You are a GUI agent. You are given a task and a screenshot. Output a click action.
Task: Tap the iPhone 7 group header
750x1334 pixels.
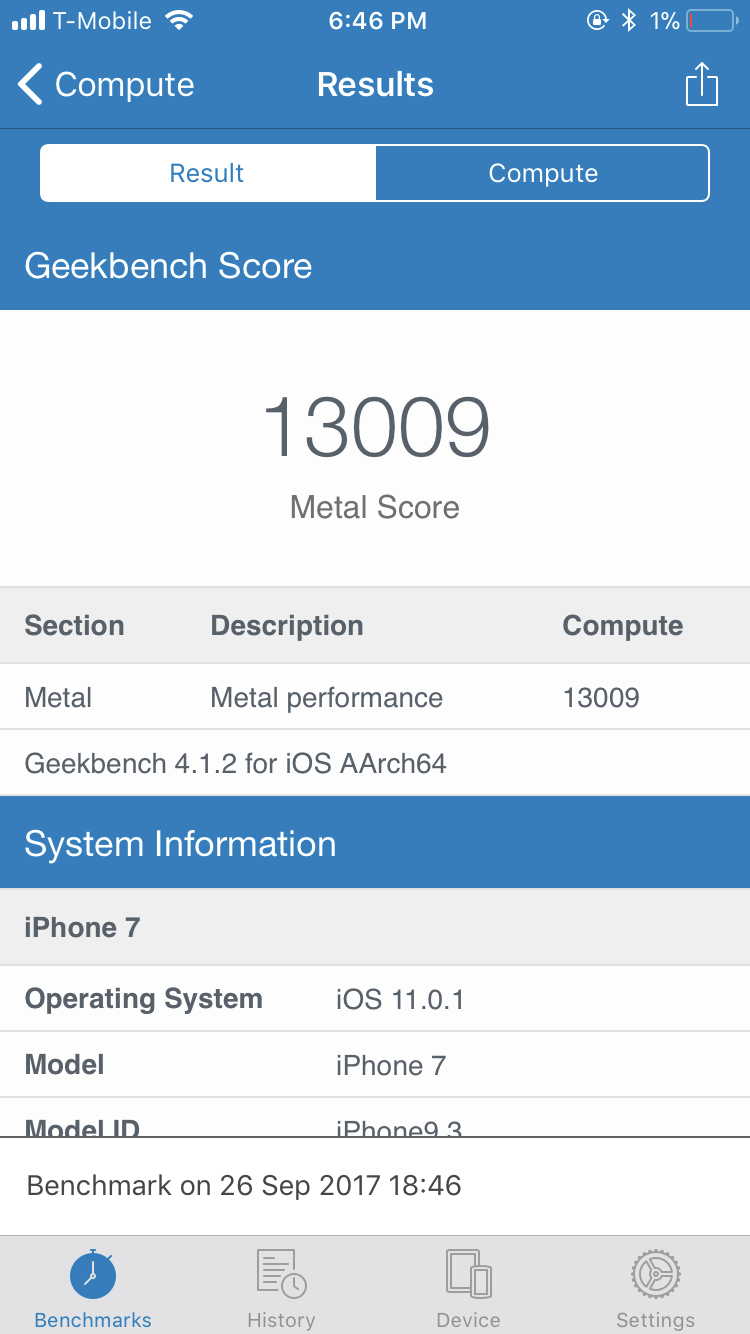pos(82,927)
